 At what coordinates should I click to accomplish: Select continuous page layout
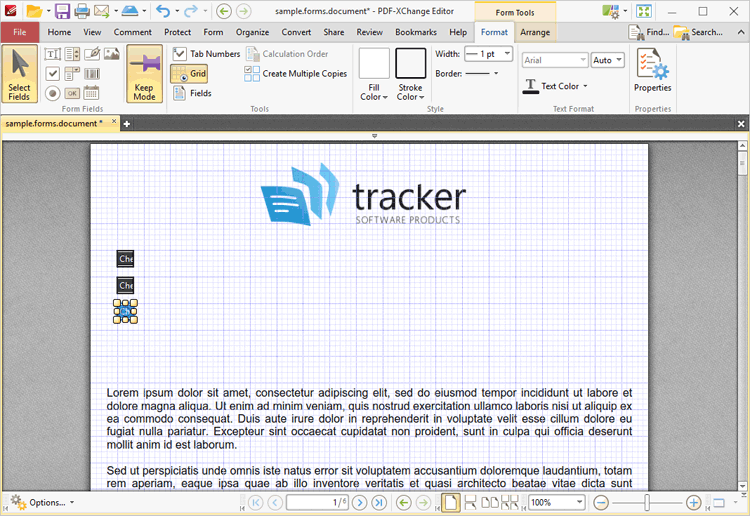(470, 502)
